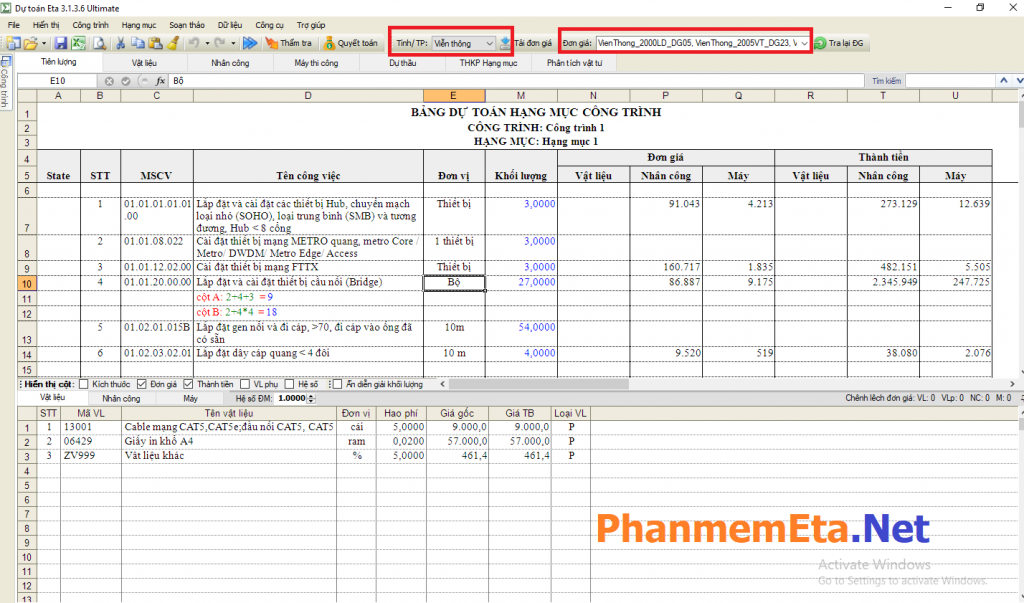Click the Cut scissors icon
1024x603 pixels.
coord(122,43)
